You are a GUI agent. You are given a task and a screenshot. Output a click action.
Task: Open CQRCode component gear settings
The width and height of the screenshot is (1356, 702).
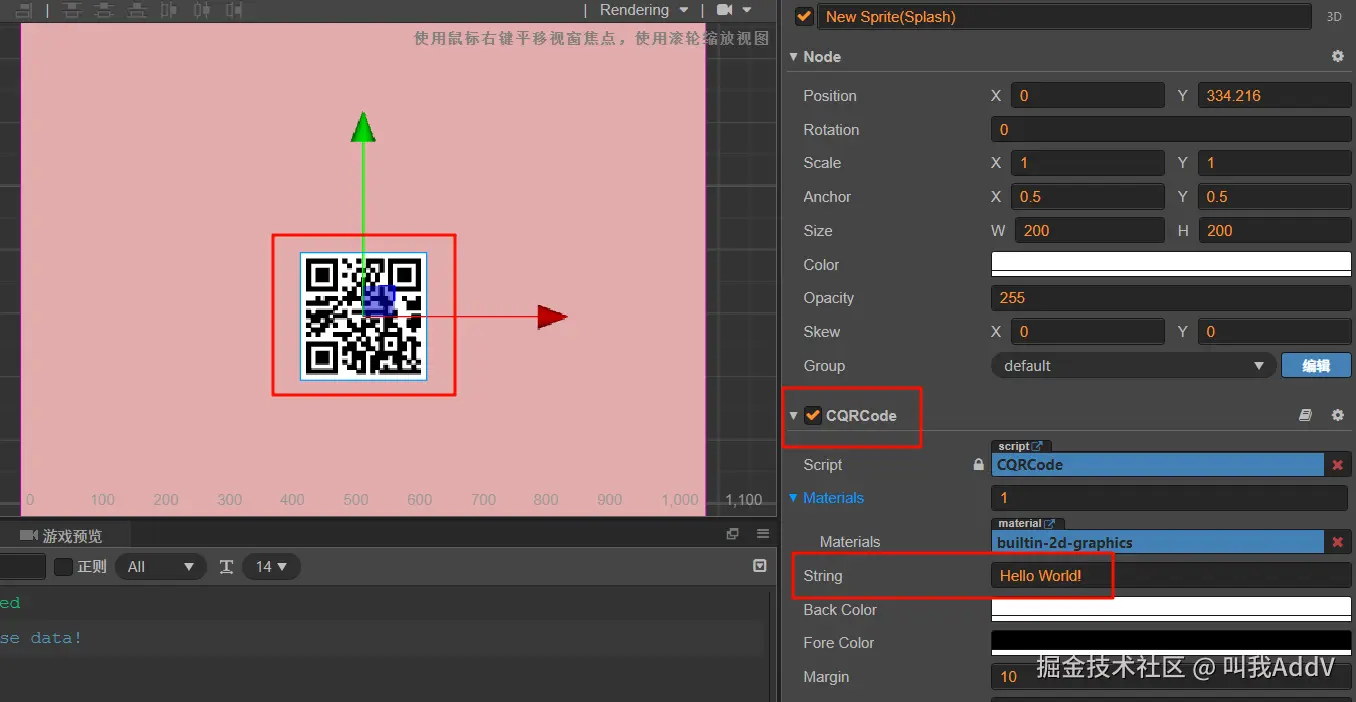click(x=1337, y=415)
